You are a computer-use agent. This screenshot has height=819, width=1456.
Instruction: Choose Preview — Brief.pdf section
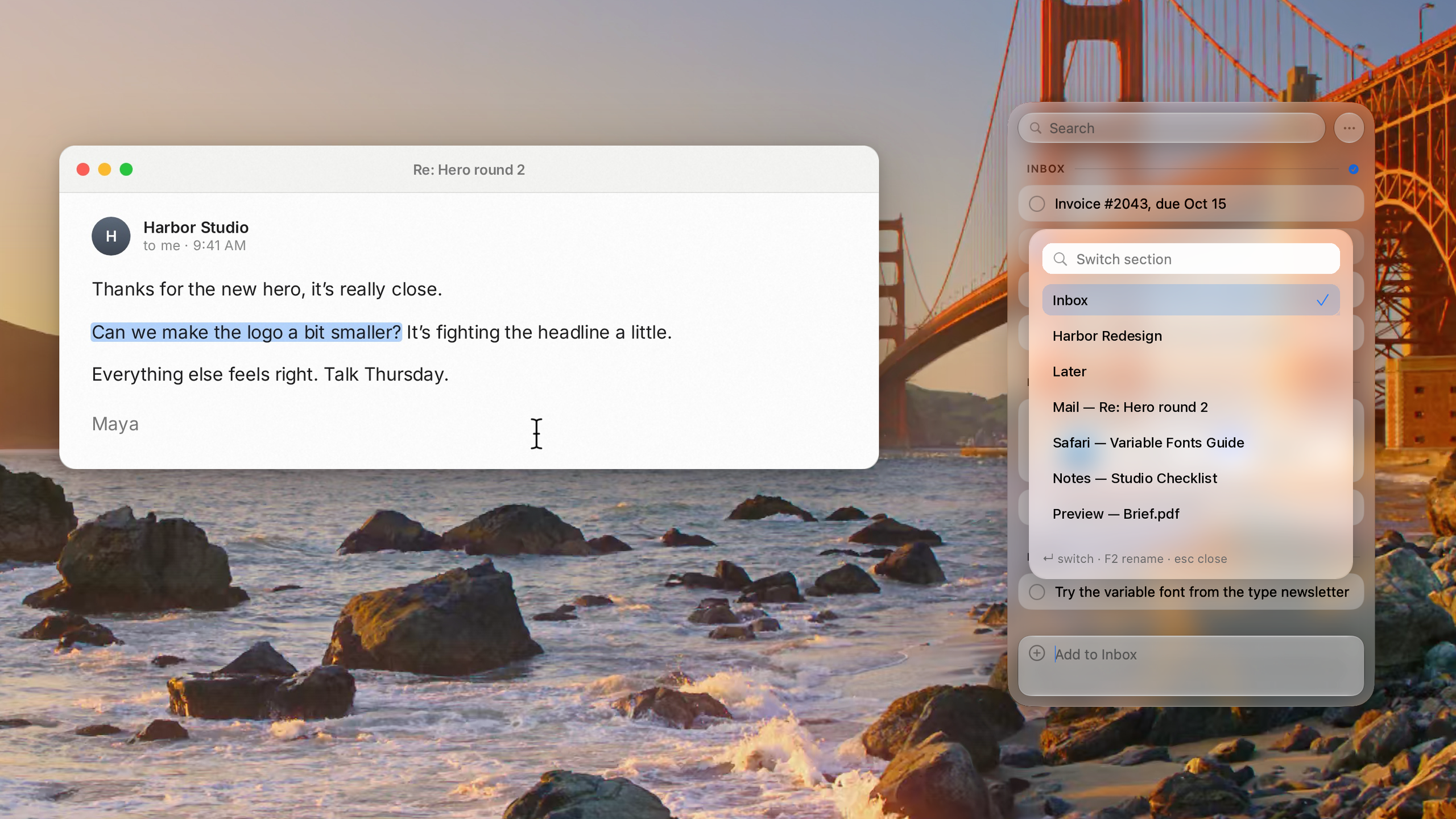(x=1191, y=514)
